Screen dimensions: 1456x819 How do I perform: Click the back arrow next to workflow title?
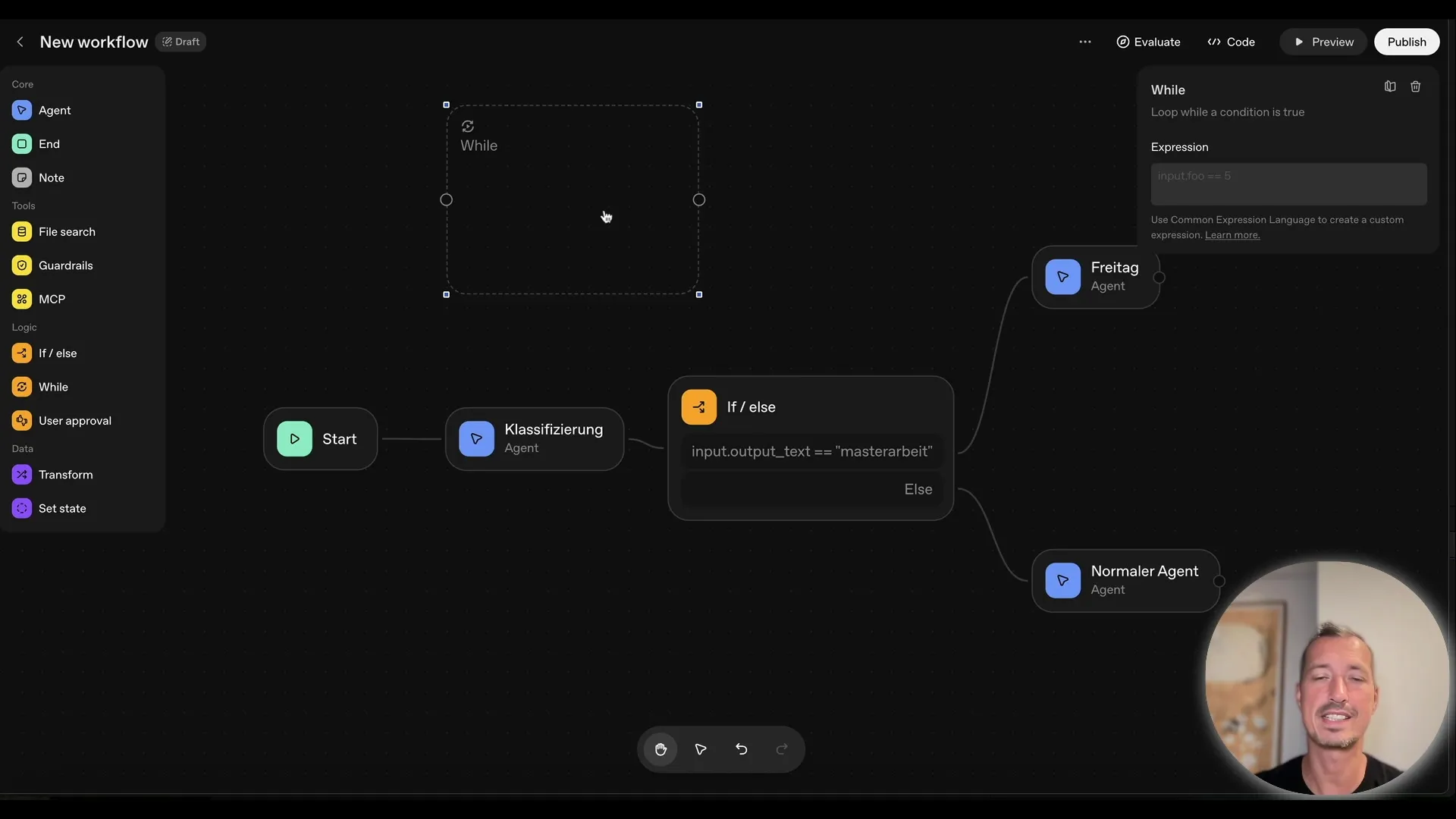19,42
